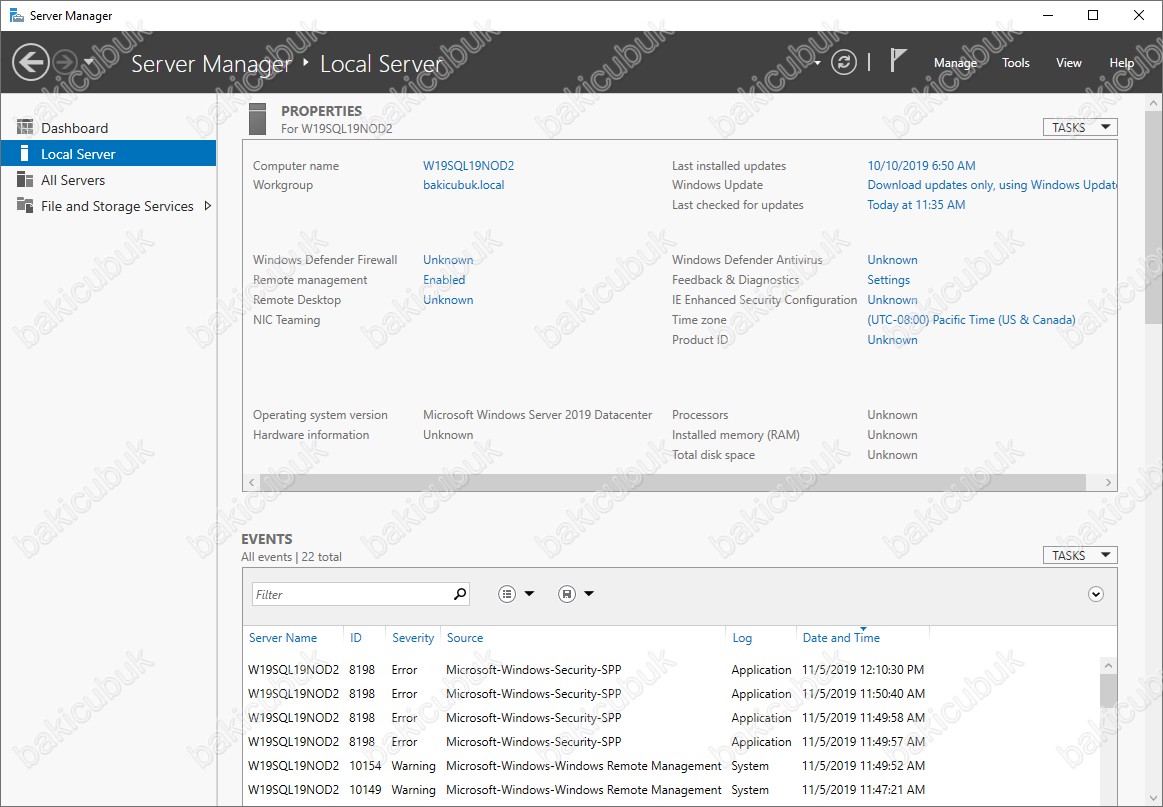
Task: Select Local Server in the sidebar
Action: click(108, 154)
